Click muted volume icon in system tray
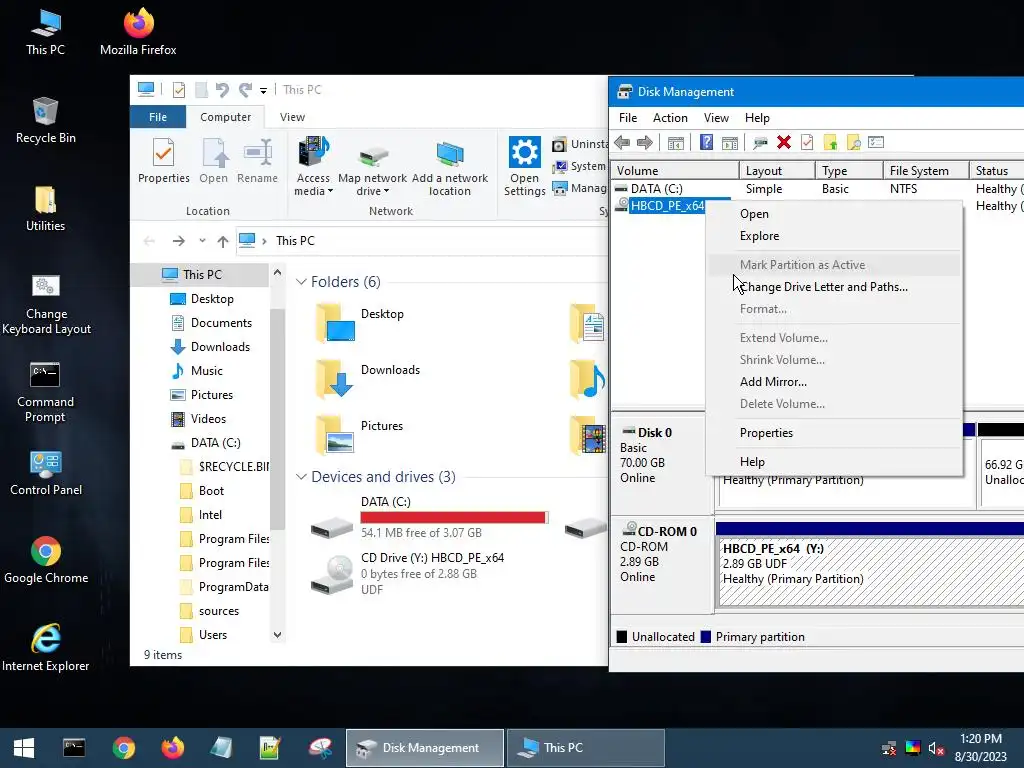The image size is (1024, 768). pos(936,748)
